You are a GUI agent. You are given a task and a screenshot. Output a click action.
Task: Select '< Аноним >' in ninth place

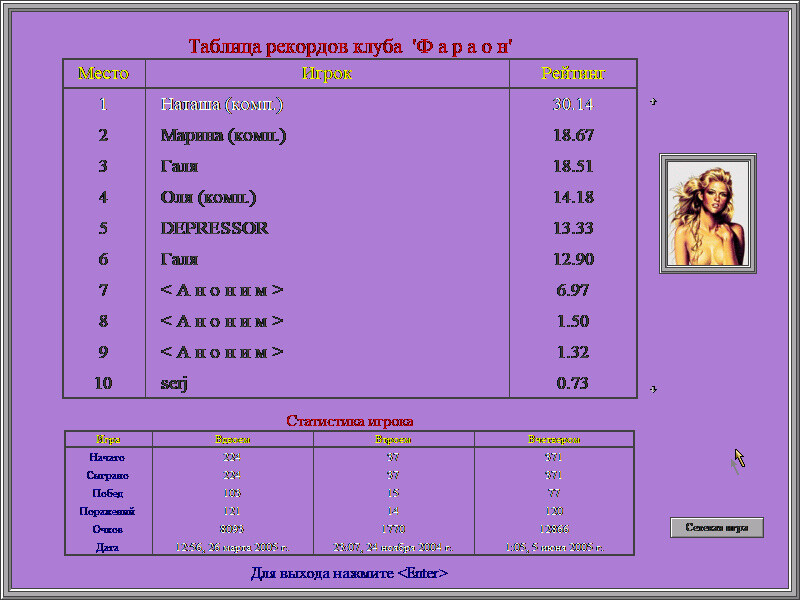(x=222, y=353)
